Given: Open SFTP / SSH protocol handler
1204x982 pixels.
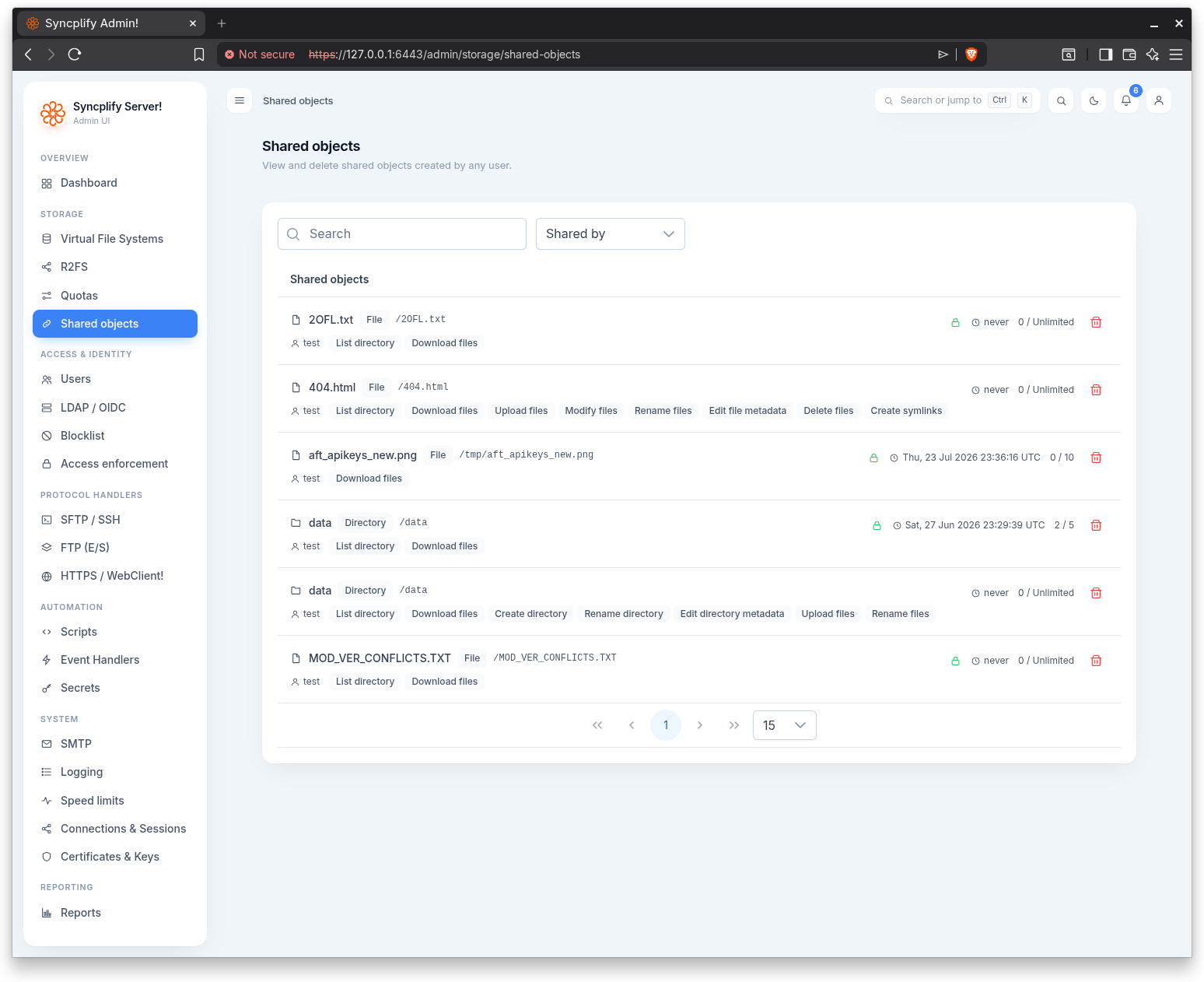Looking at the screenshot, I should click(115, 520).
